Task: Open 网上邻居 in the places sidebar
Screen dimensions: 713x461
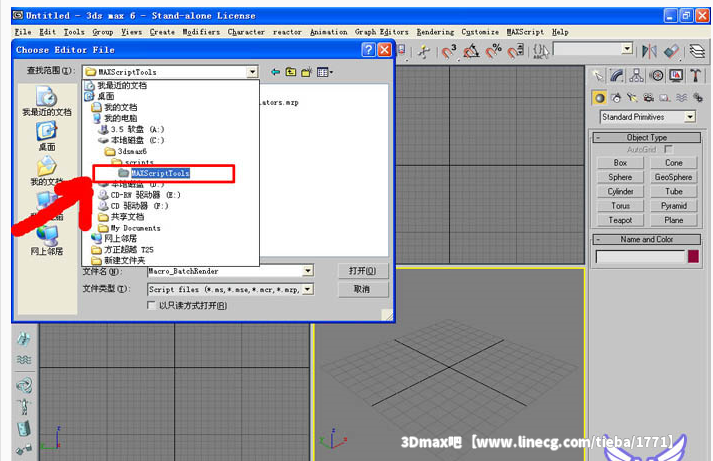Action: tap(47, 241)
